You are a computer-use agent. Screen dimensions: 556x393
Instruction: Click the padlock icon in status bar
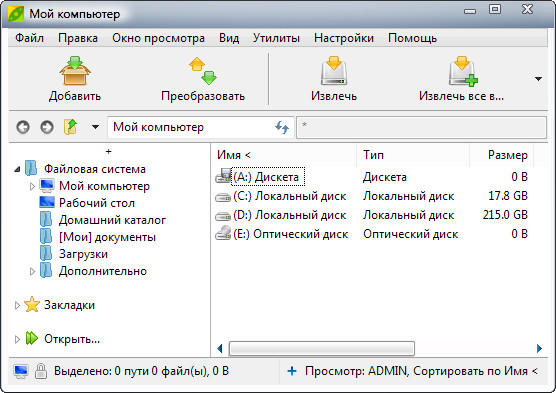[41, 371]
